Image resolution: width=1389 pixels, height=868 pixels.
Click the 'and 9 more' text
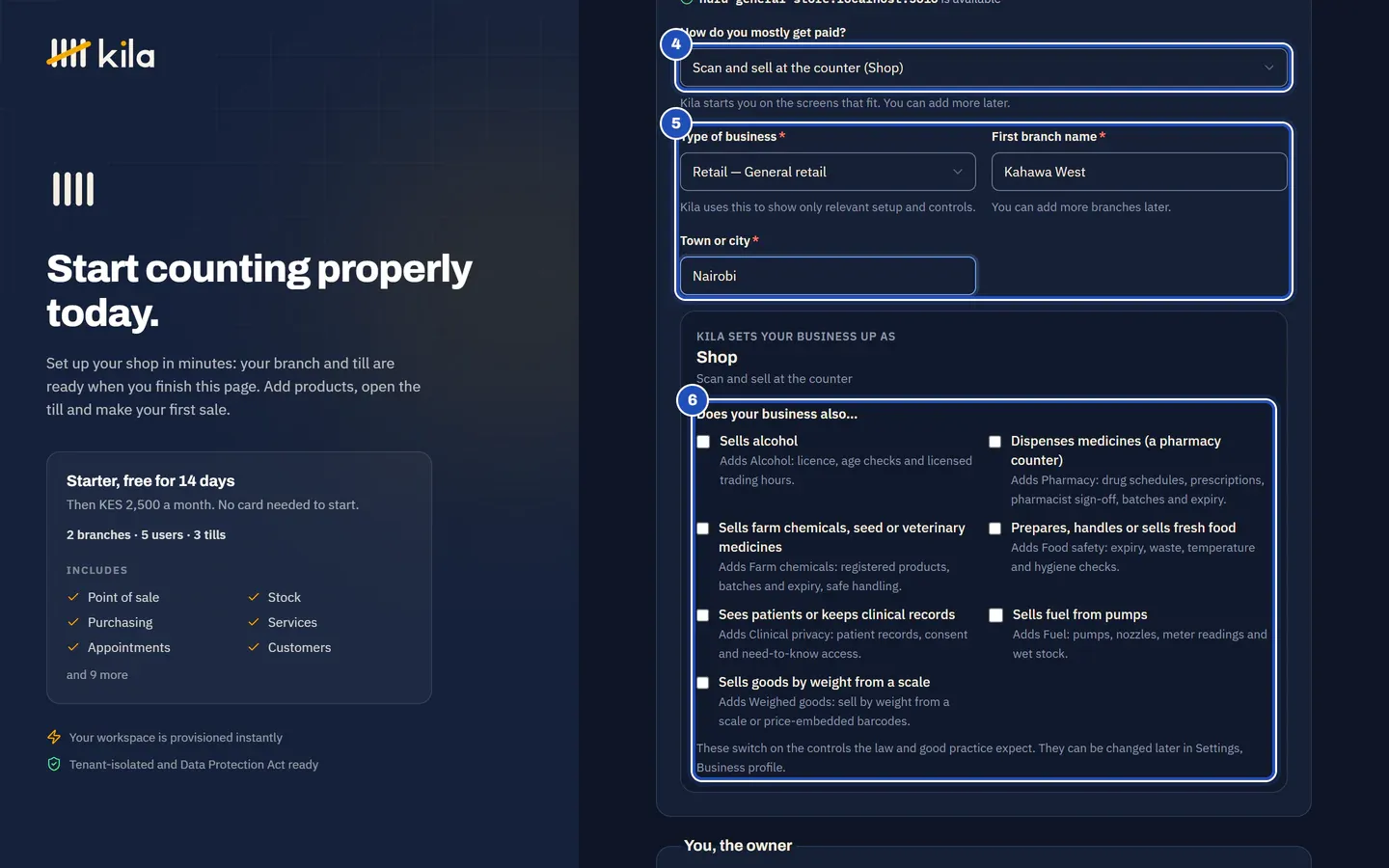tap(97, 675)
